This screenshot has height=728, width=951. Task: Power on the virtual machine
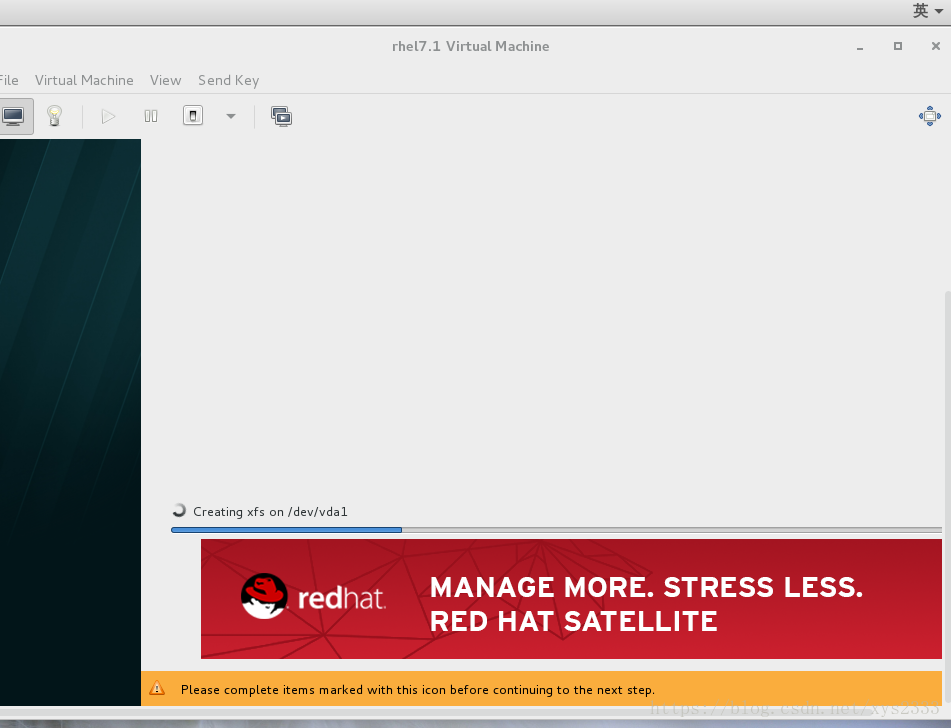click(108, 116)
